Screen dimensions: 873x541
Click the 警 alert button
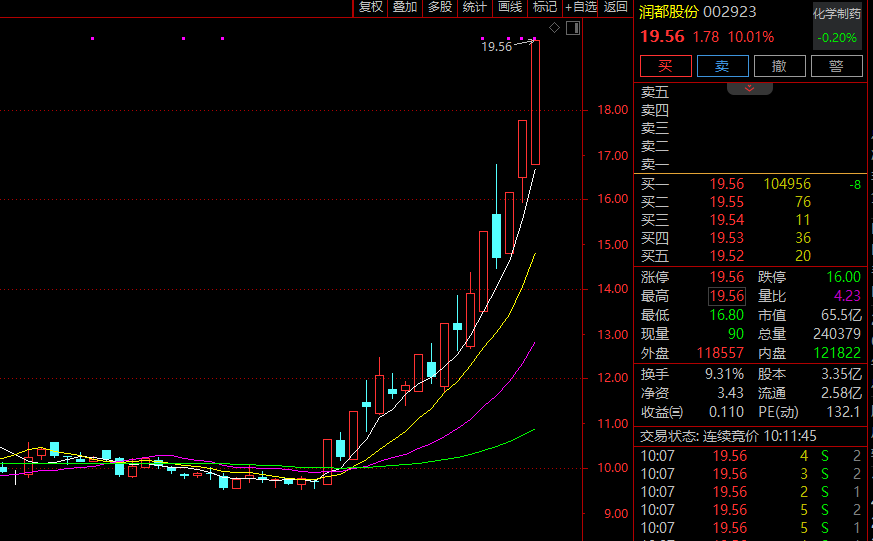coord(836,66)
